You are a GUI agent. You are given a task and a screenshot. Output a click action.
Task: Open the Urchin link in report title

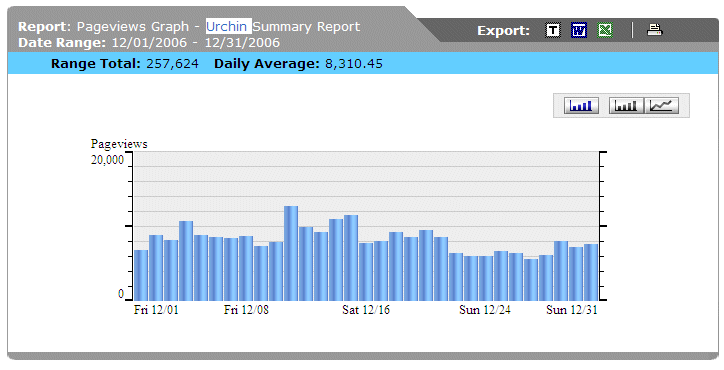coord(226,26)
